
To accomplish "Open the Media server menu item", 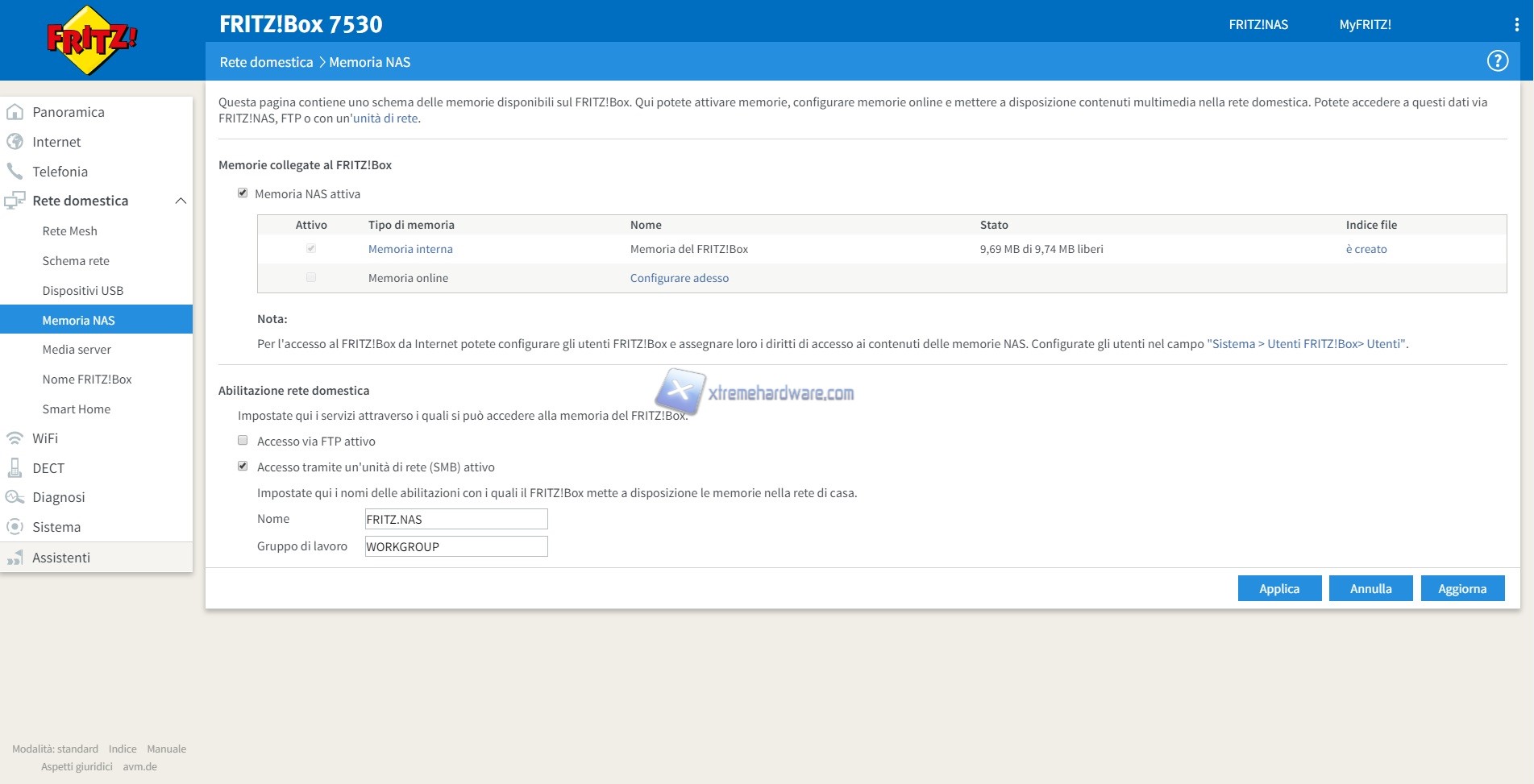I will coord(77,350).
